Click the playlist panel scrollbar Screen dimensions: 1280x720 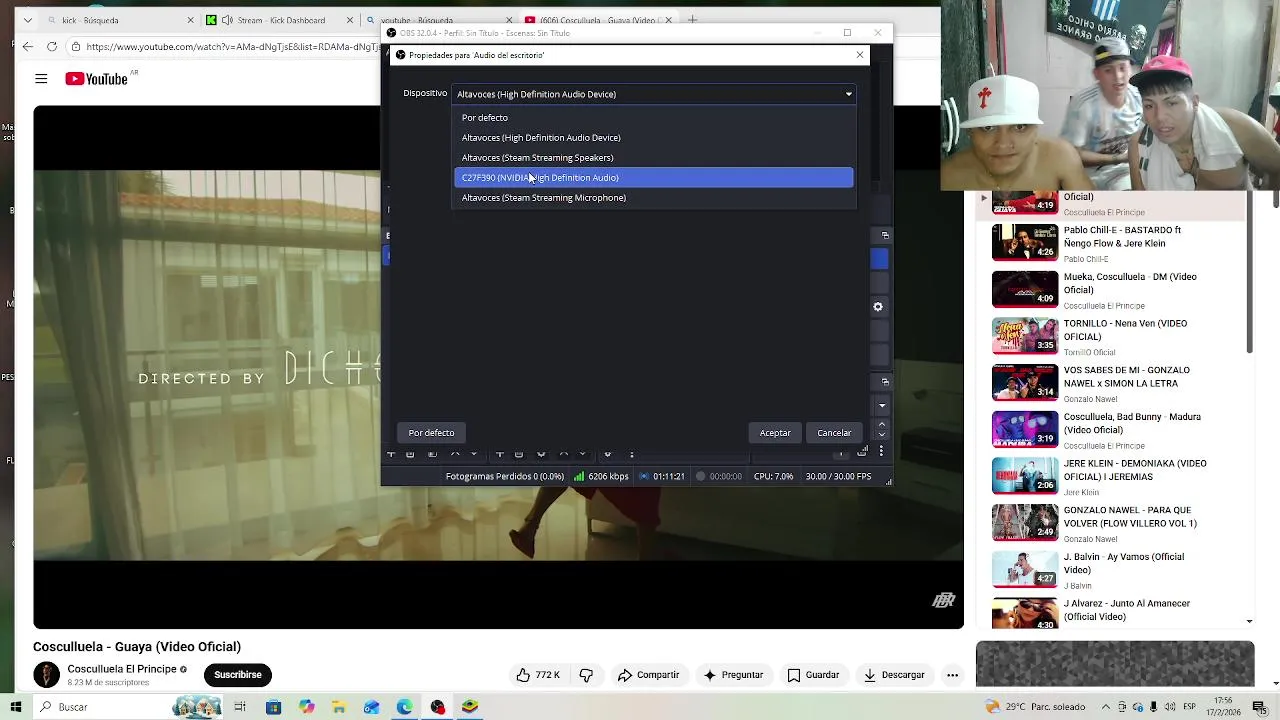[1249, 272]
